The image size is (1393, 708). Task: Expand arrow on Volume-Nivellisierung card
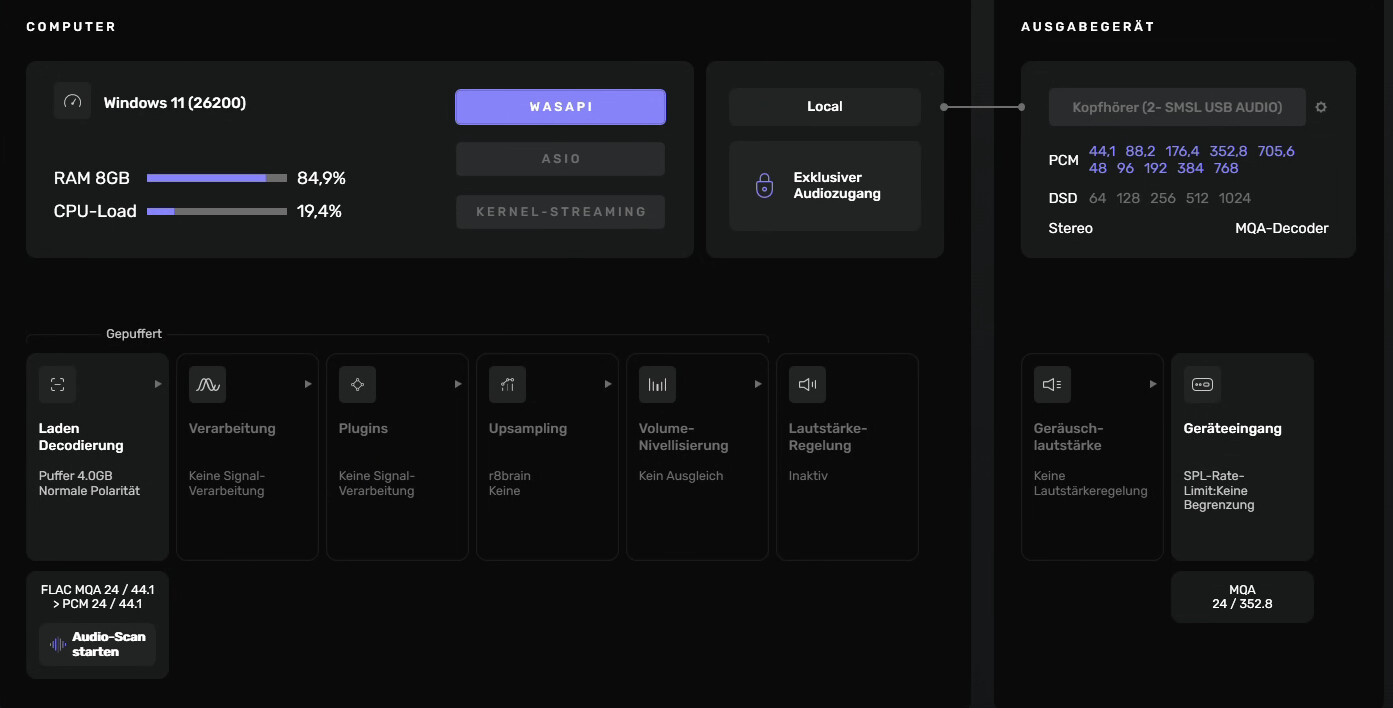(758, 384)
